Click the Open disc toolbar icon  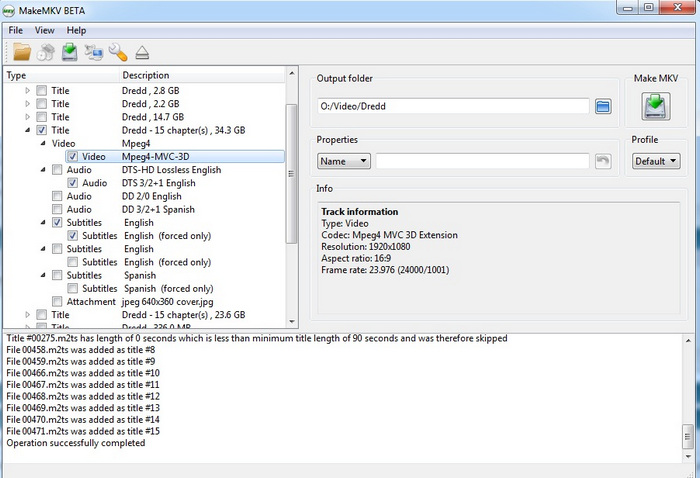[x=45, y=52]
